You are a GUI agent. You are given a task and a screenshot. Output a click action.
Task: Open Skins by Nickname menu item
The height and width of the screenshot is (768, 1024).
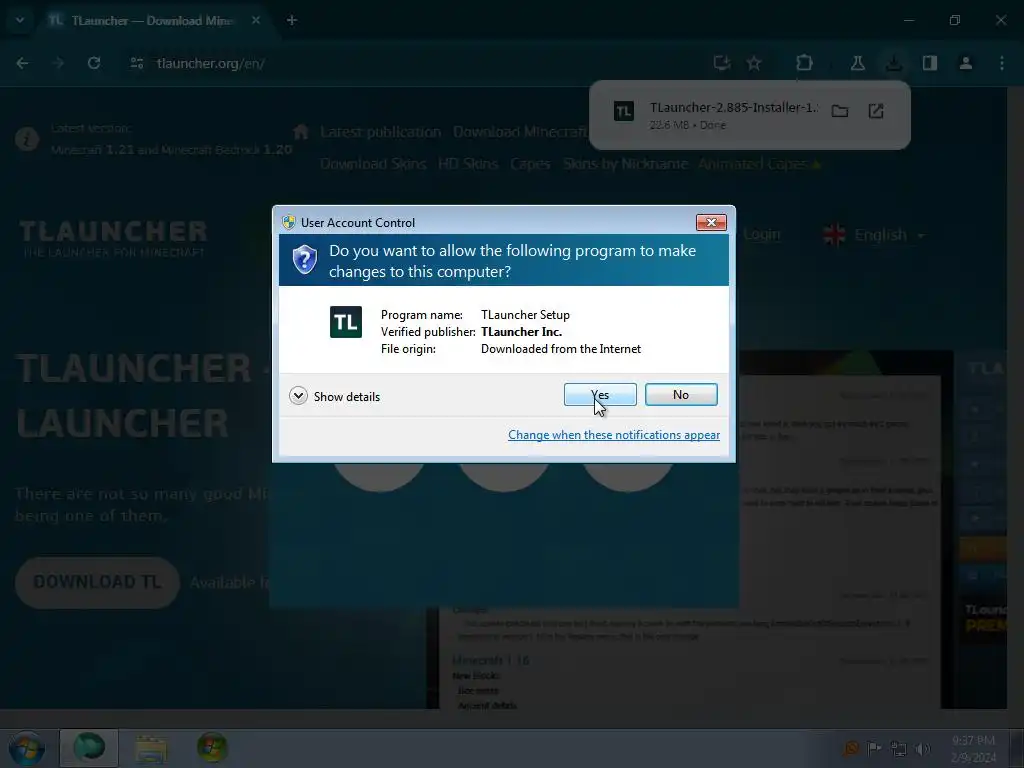626,164
